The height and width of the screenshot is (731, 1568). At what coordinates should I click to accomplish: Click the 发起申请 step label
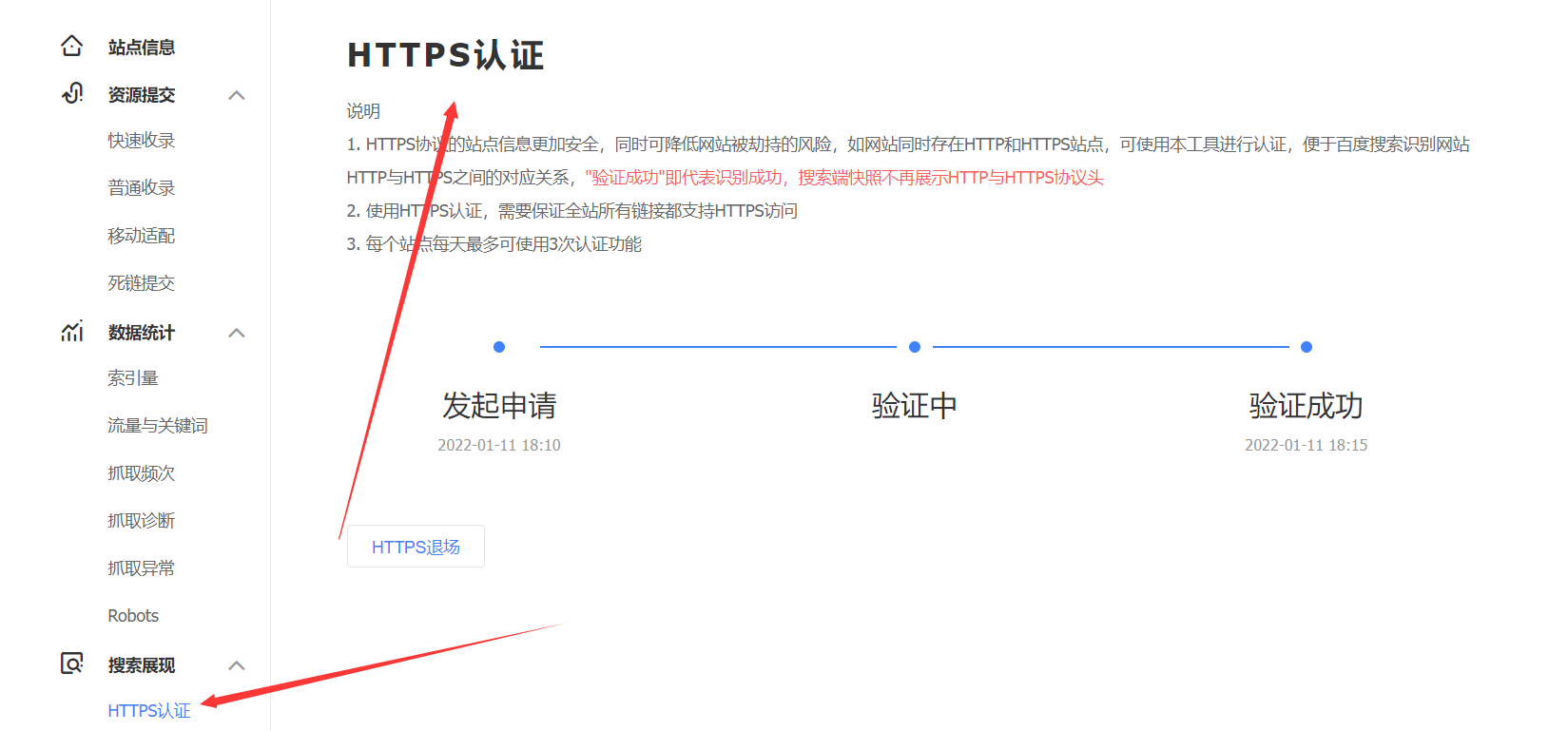[499, 406]
